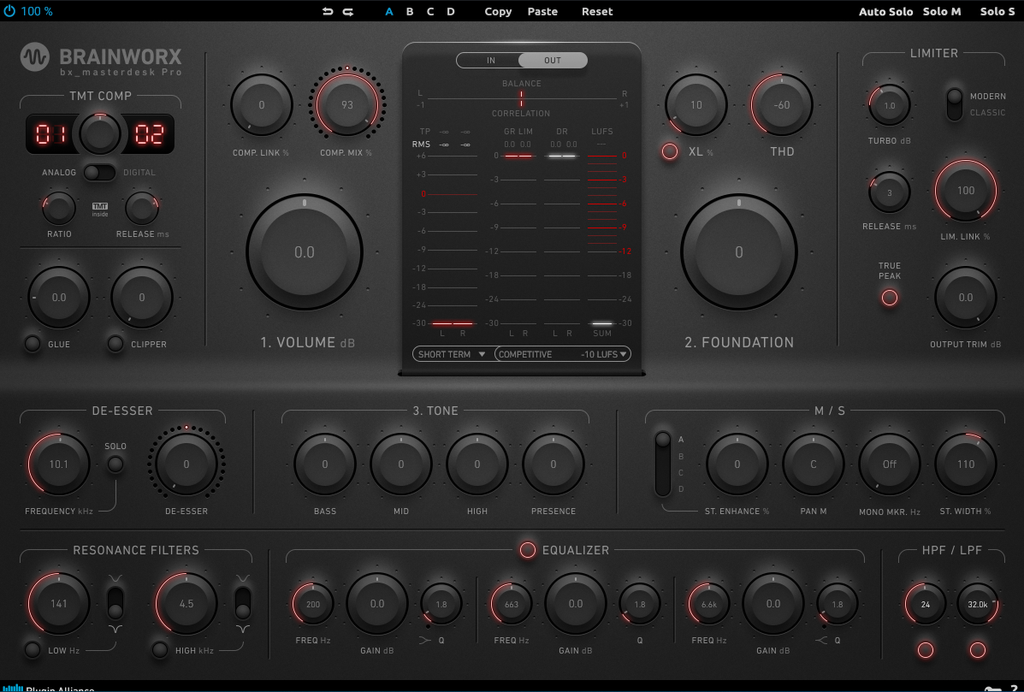Click the undo arrow icon
Screen dimensions: 1024x692
point(328,12)
